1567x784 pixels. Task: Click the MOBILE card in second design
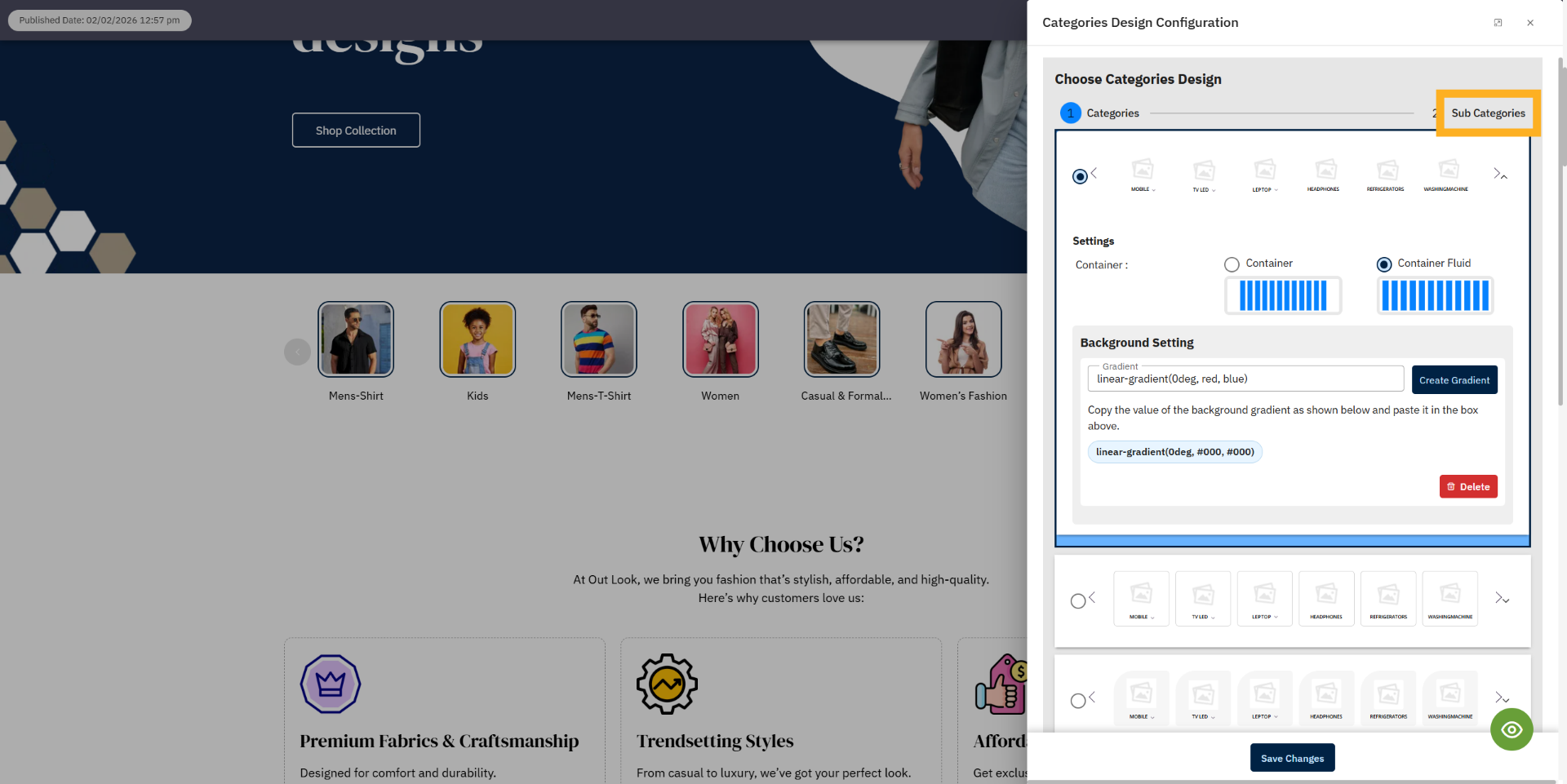click(x=1141, y=599)
